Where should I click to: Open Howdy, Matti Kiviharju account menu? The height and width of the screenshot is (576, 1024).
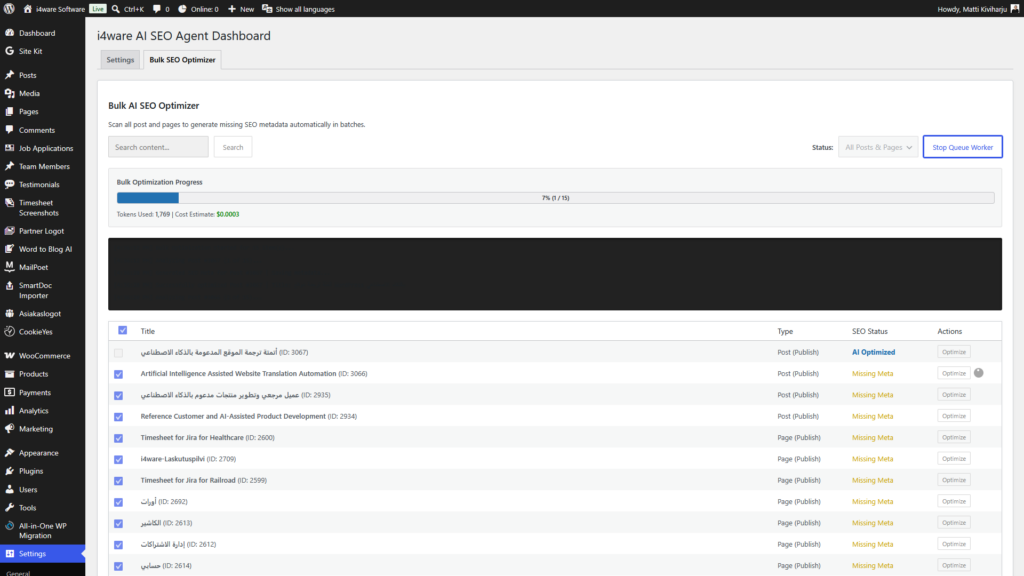[x=978, y=9]
